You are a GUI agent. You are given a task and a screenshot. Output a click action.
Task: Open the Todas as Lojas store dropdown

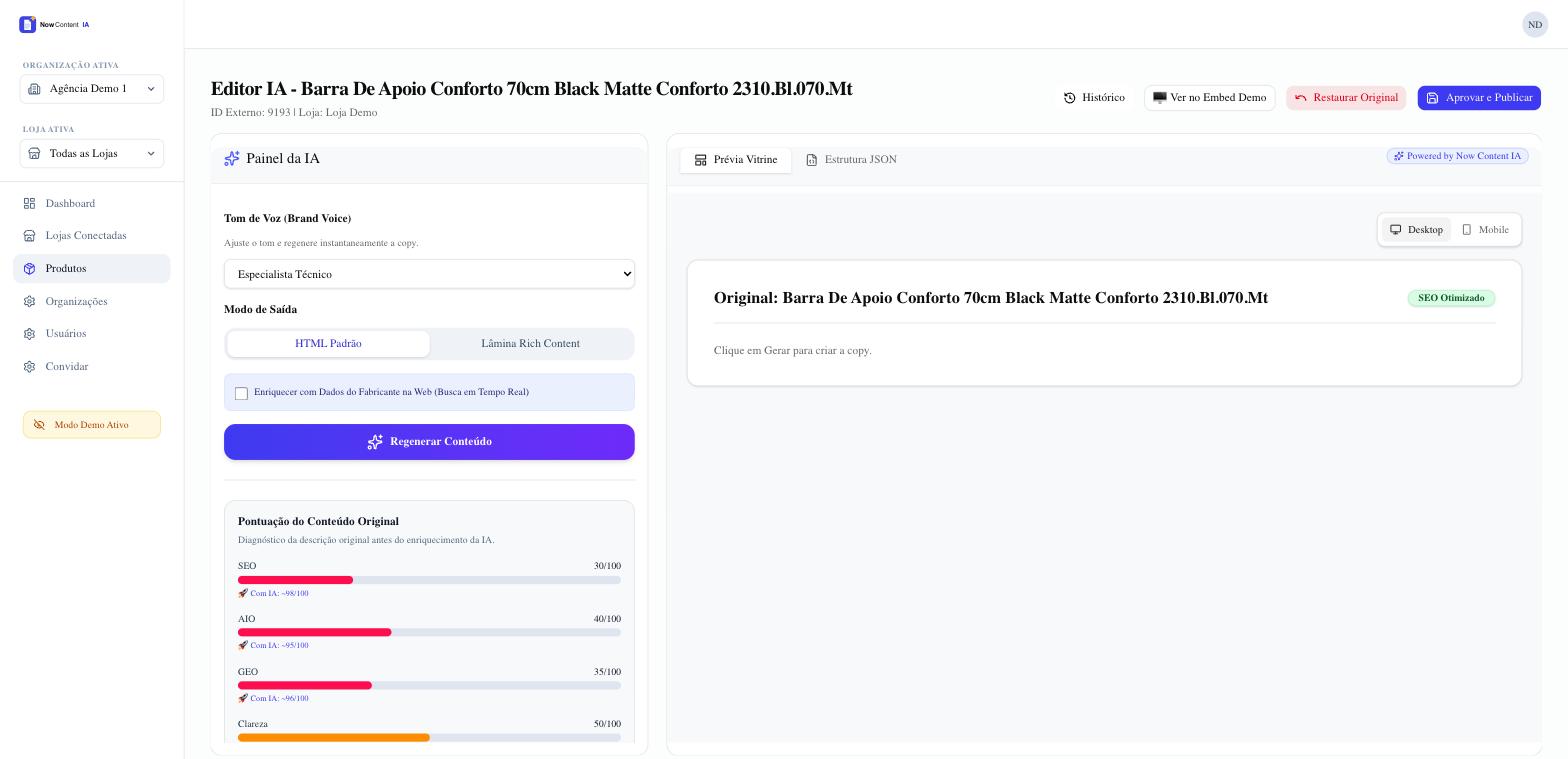click(x=92, y=153)
